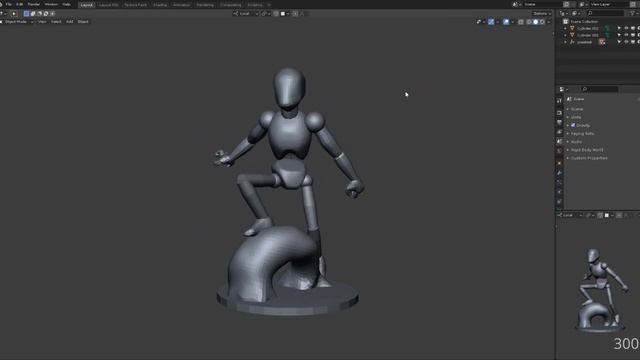Toggle viewport visibility eye of first Cylinder
640x360 pixels.
(x=626, y=29)
